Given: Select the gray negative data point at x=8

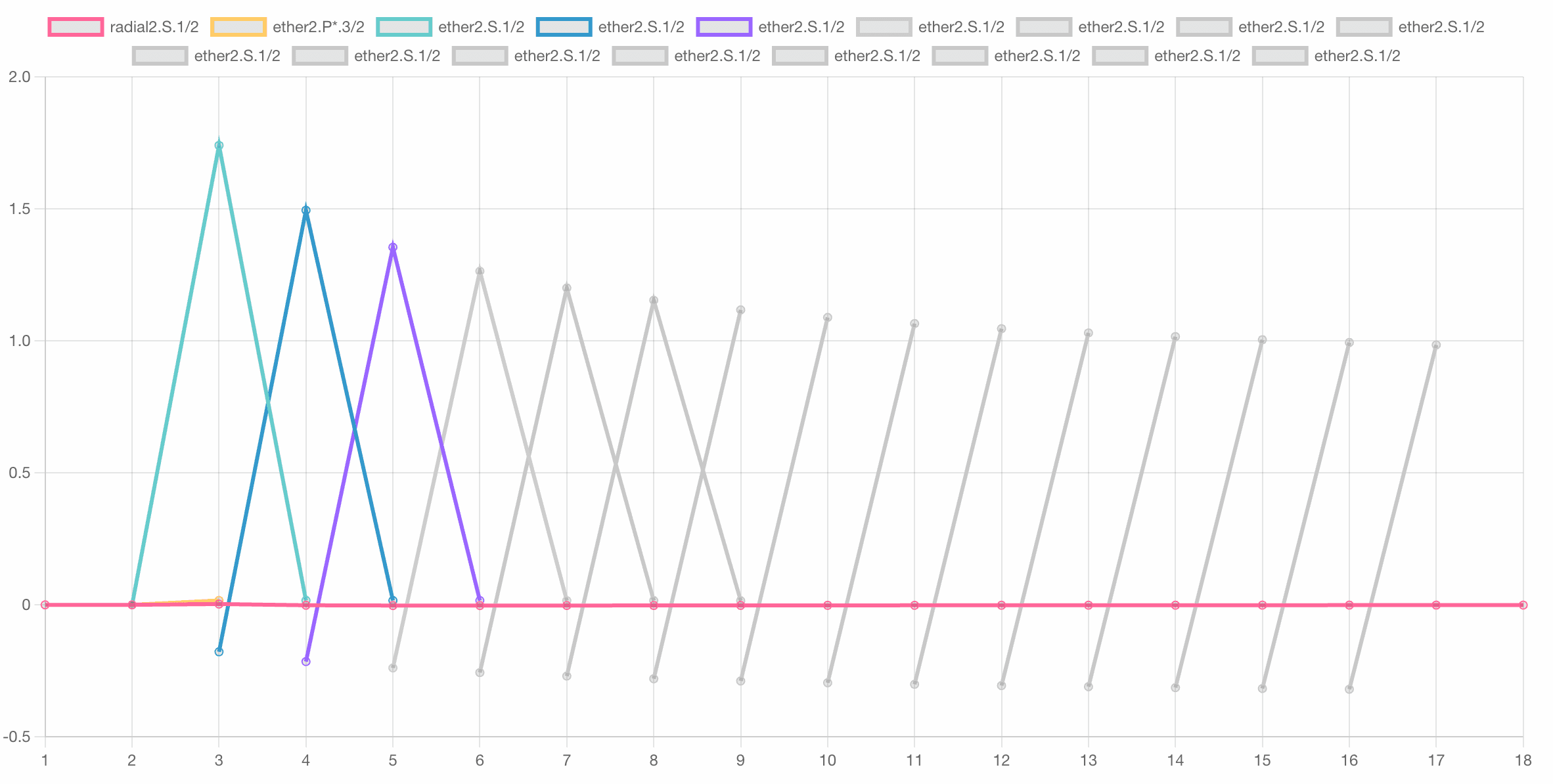Looking at the screenshot, I should [654, 679].
